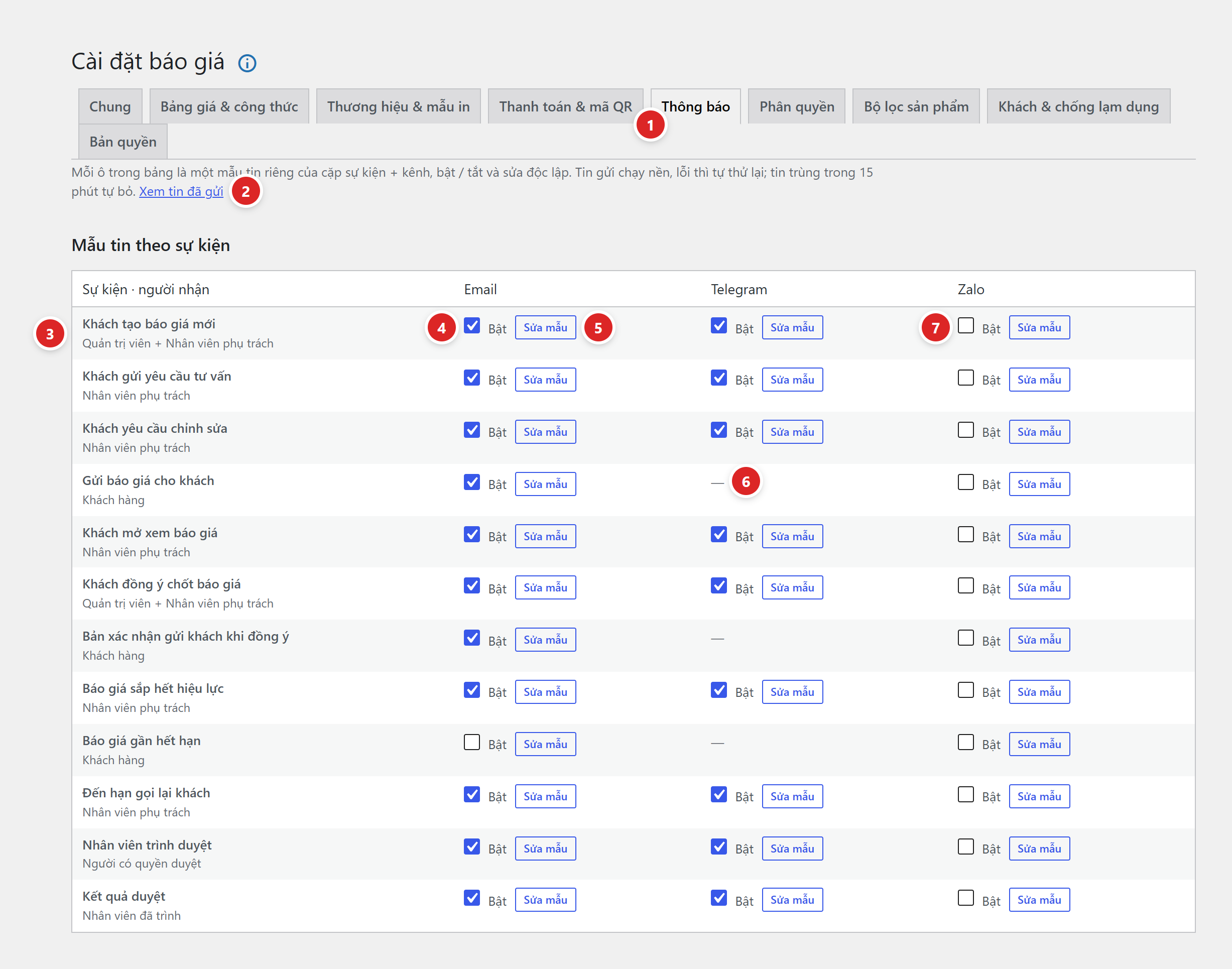Toggle Email for Khách mở xem báo giá

pyautogui.click(x=472, y=534)
